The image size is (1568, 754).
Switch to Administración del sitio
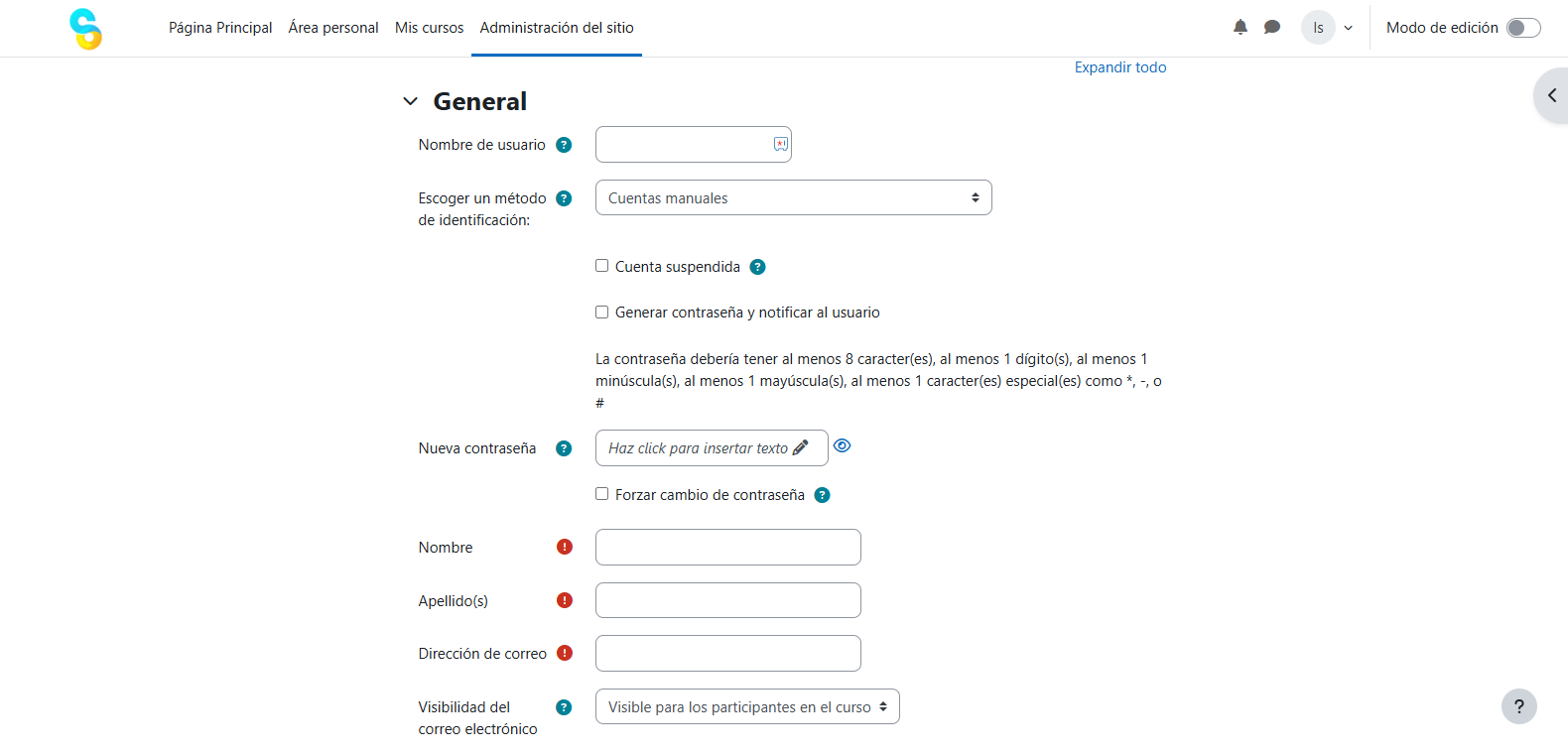(556, 28)
